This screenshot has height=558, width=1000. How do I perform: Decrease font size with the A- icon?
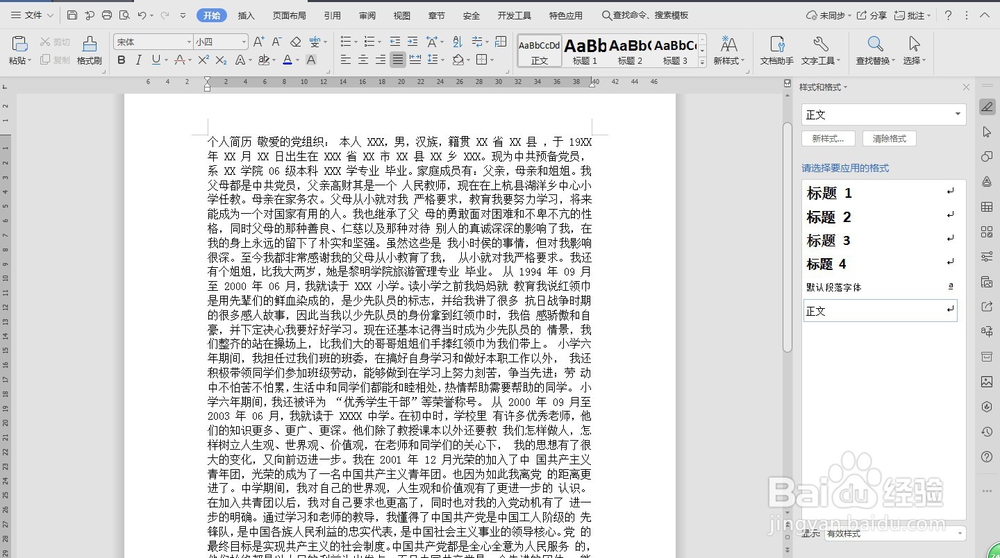[x=276, y=41]
